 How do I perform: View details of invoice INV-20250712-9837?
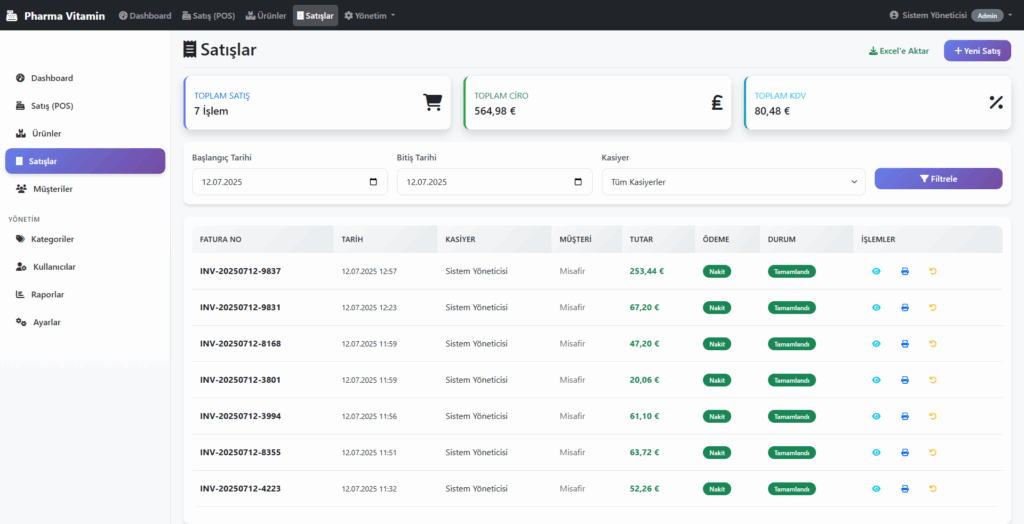[876, 271]
